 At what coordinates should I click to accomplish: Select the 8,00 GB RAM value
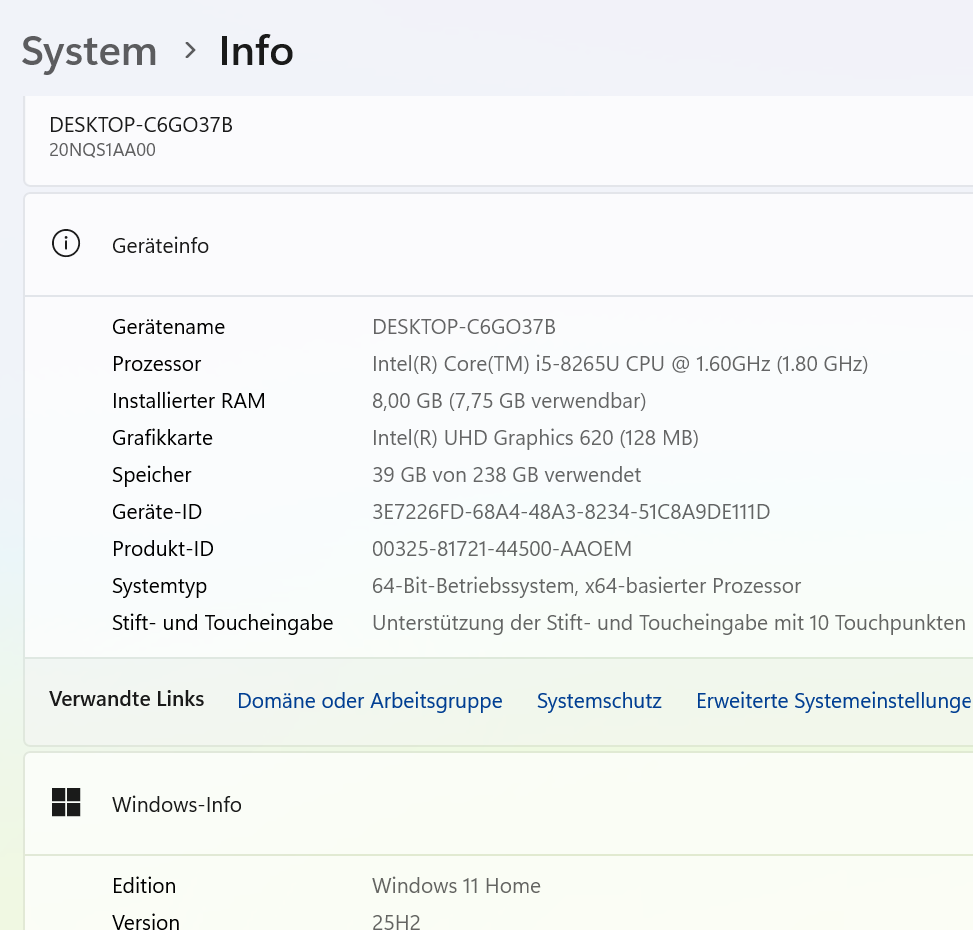509,401
